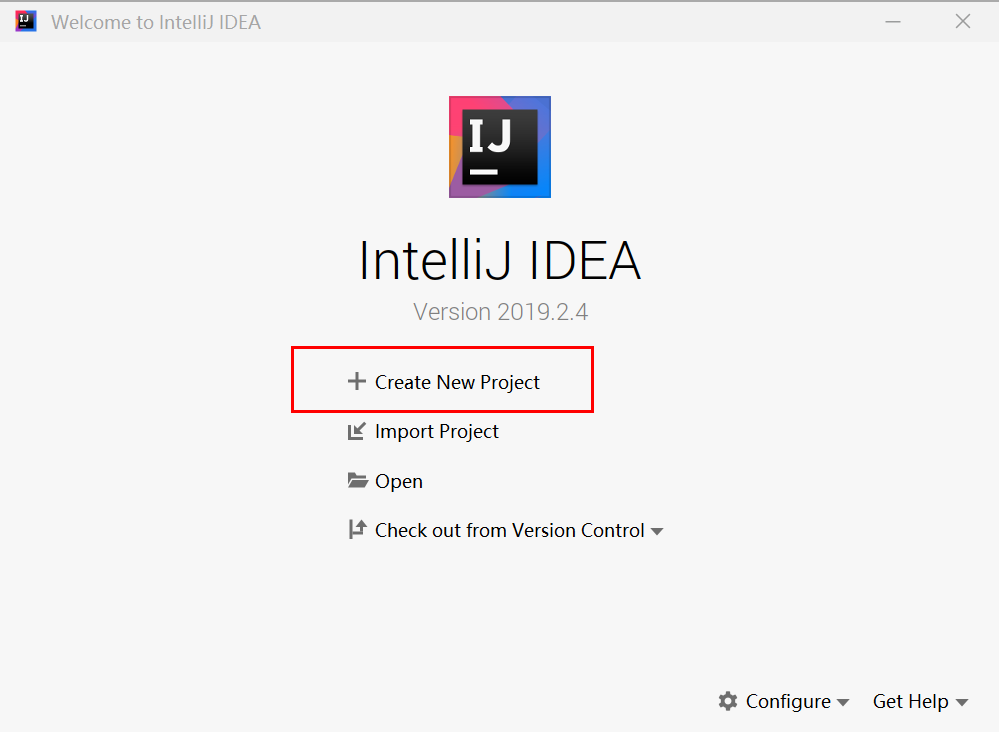Select Create New Project
Image resolution: width=999 pixels, height=732 pixels.
tap(456, 381)
